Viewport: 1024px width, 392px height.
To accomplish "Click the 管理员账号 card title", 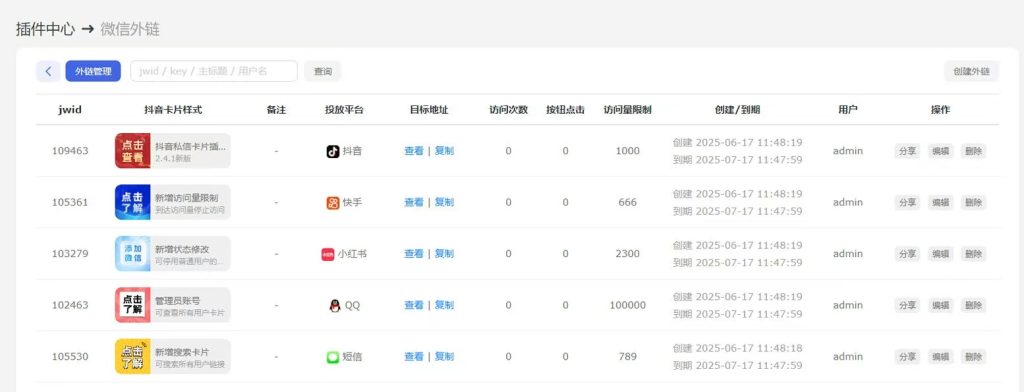I will tap(178, 301).
